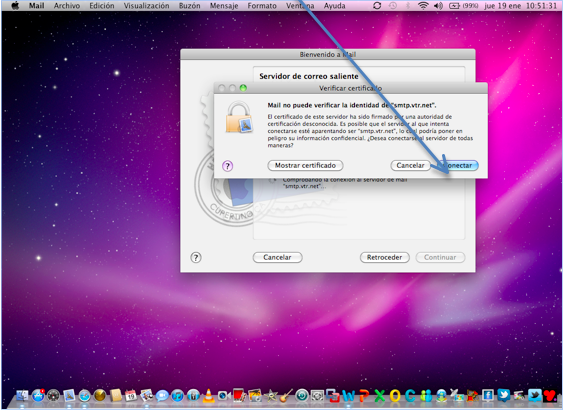Open the Apple menu

(15, 6)
